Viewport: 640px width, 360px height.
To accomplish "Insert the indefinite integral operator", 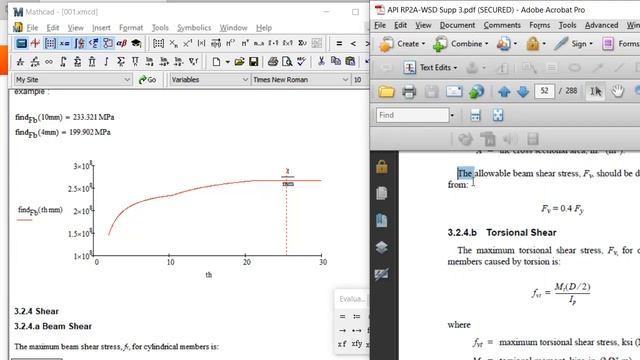I will (106, 62).
